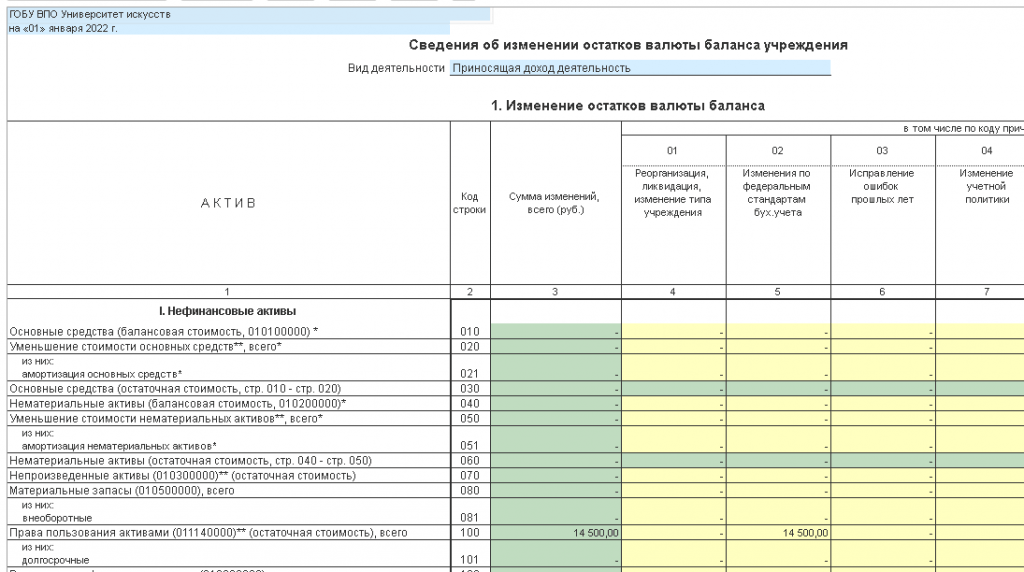
Task: Select 'Изменение учетной политики' column header
Action: (x=985, y=186)
